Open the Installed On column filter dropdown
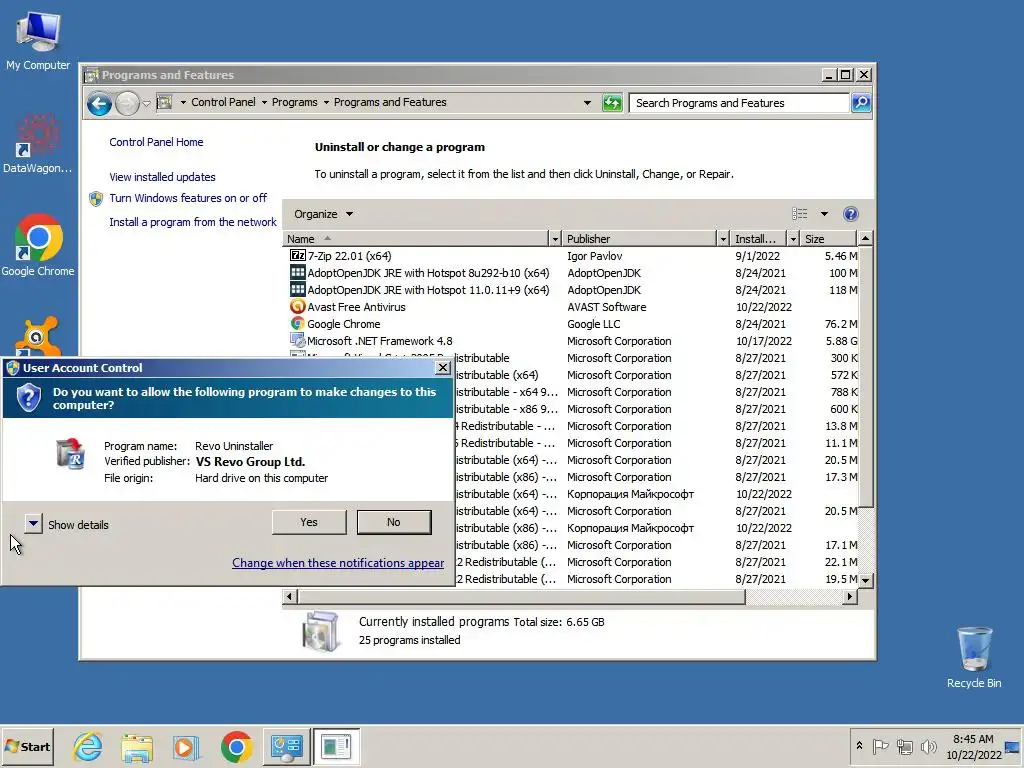1024x768 pixels. click(x=793, y=239)
